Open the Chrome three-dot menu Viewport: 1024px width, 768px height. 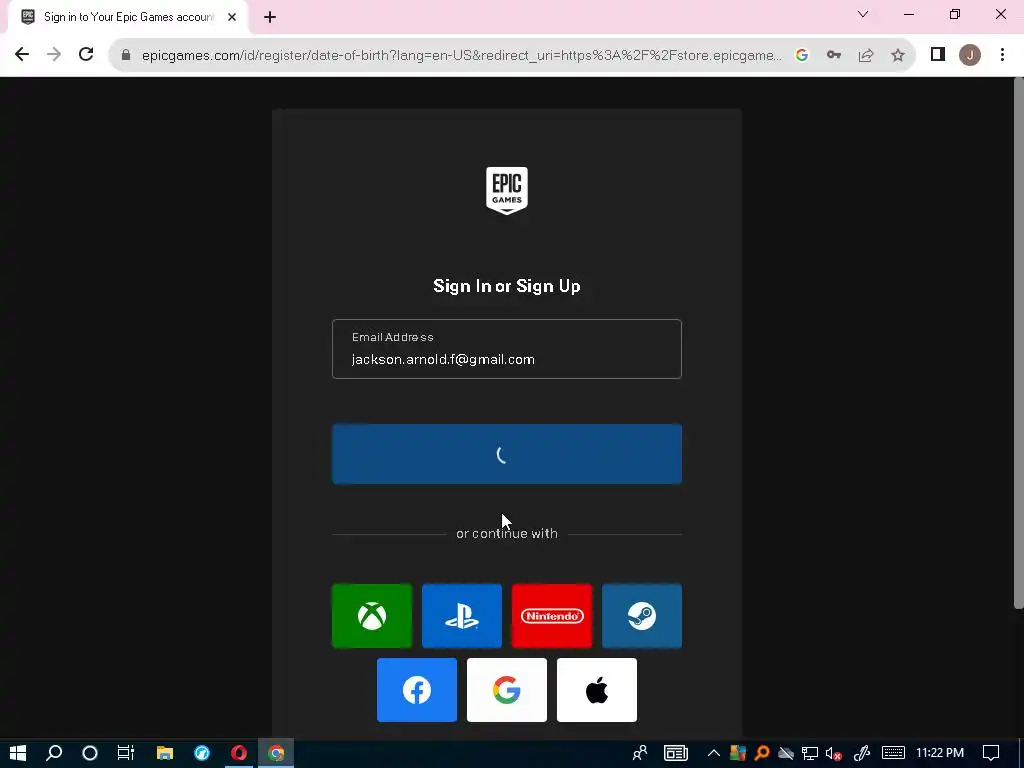coord(1002,55)
